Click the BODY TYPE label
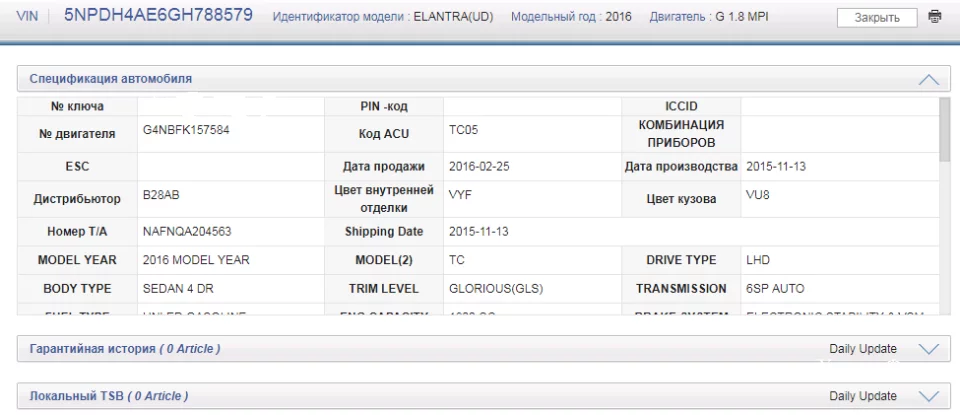This screenshot has width=960, height=415. pyautogui.click(x=77, y=288)
